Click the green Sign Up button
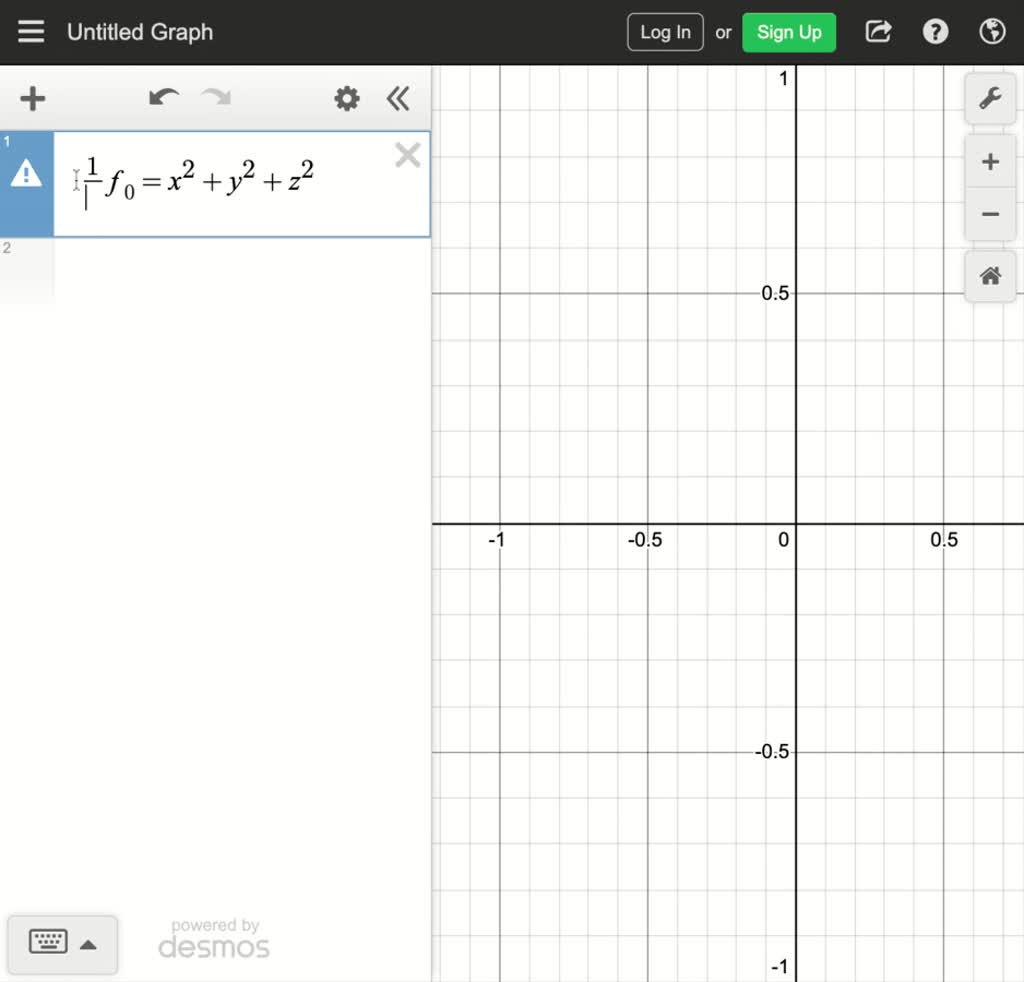This screenshot has height=982, width=1024. (x=789, y=31)
